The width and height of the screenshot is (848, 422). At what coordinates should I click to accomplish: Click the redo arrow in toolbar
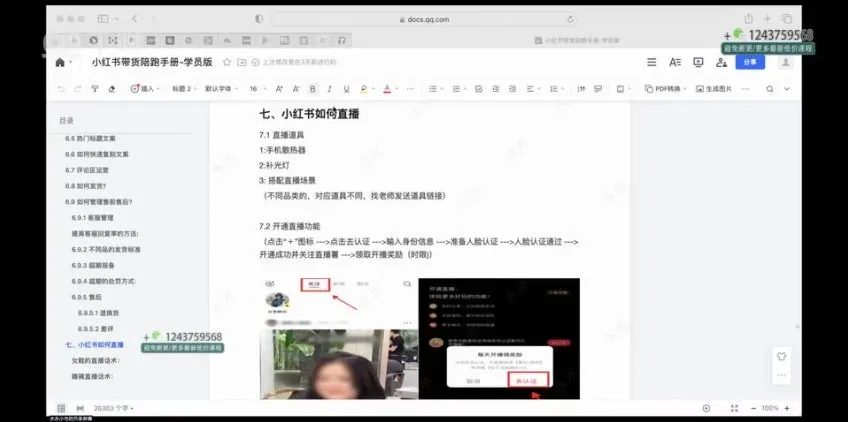click(x=78, y=89)
